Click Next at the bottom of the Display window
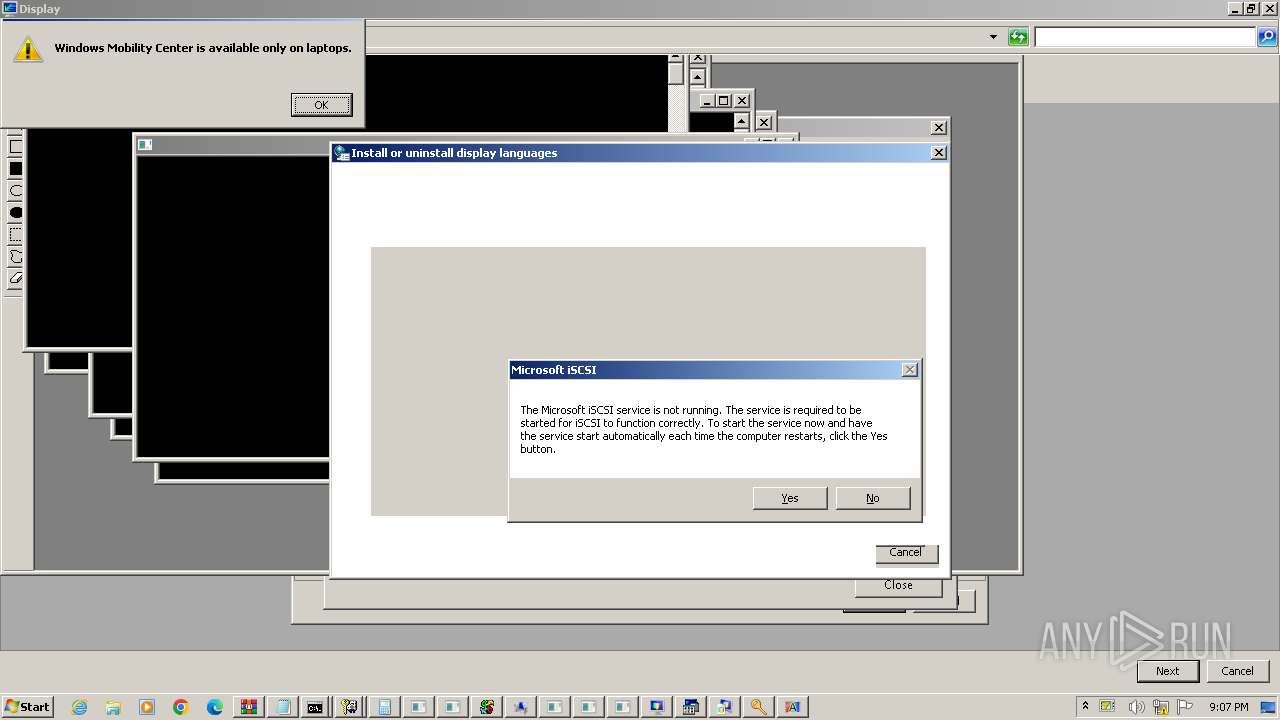Screen dimensions: 1280x720 point(1168,671)
